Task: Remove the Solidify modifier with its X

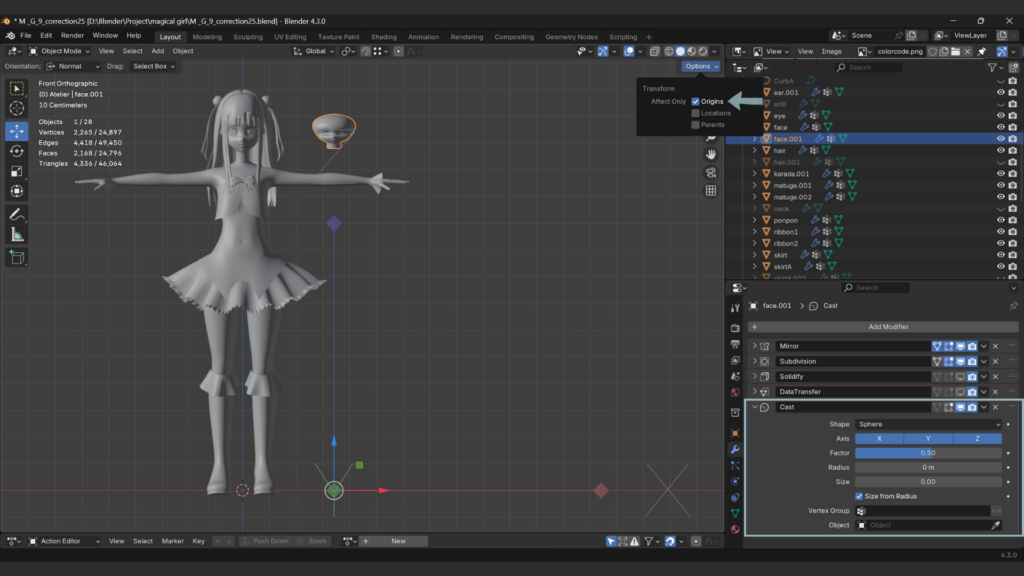Action: [x=995, y=377]
